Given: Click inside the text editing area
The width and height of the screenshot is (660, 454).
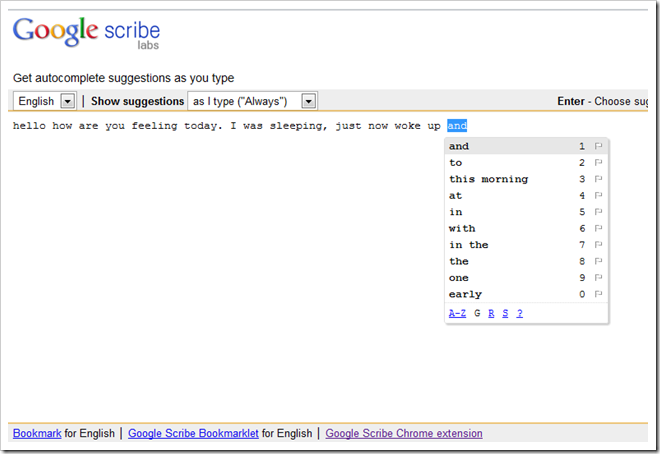Looking at the screenshot, I should [x=328, y=265].
